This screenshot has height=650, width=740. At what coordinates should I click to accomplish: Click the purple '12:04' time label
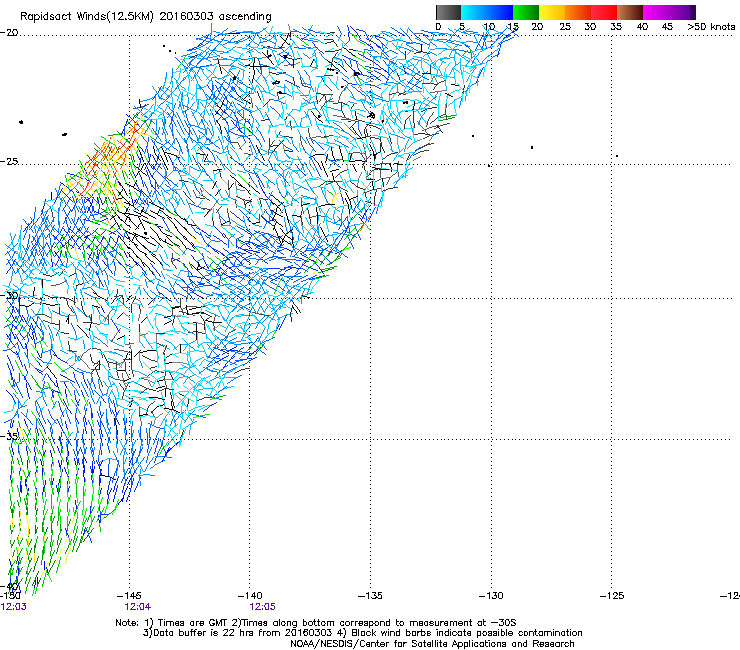pos(138,607)
